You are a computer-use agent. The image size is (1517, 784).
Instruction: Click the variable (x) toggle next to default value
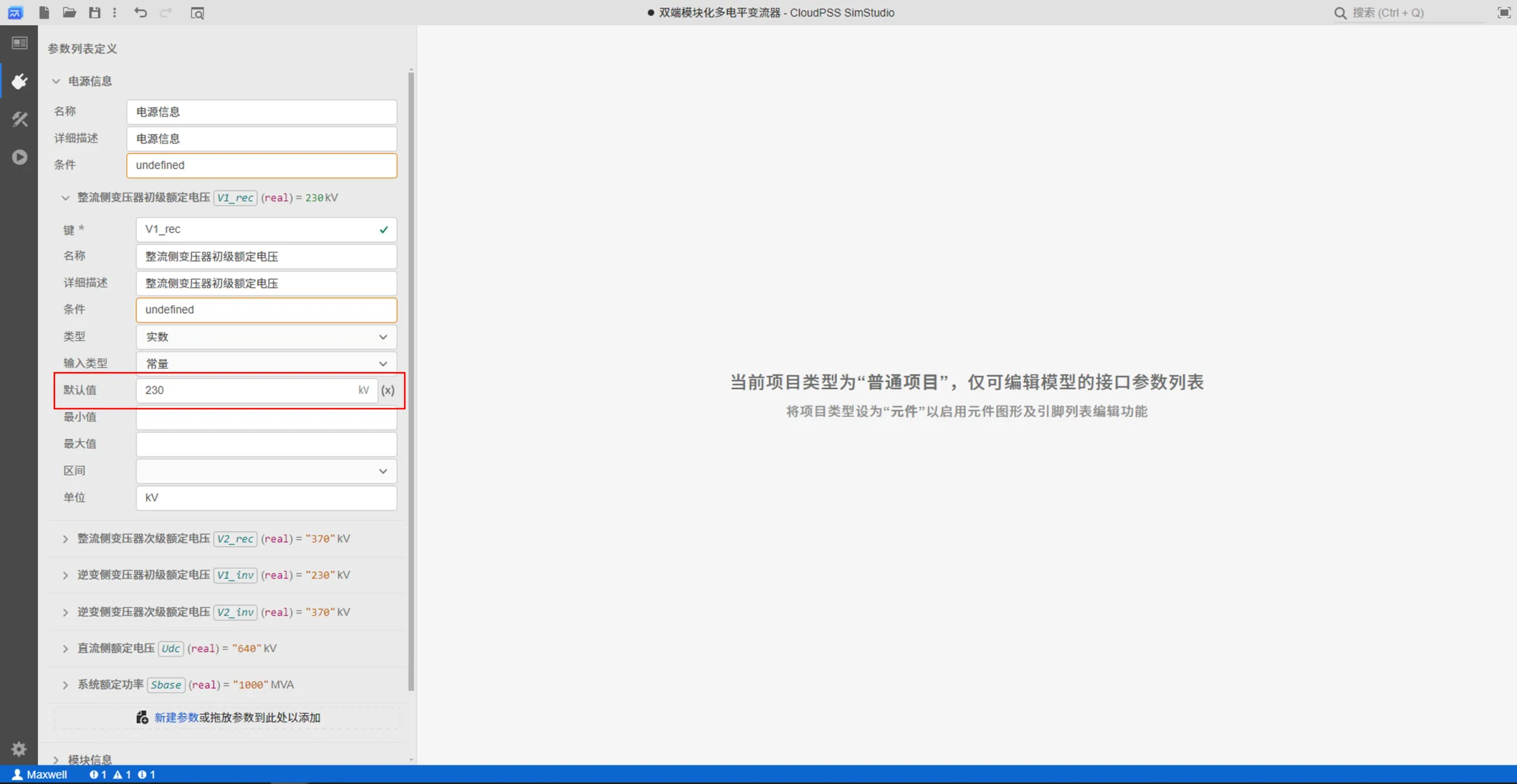387,390
